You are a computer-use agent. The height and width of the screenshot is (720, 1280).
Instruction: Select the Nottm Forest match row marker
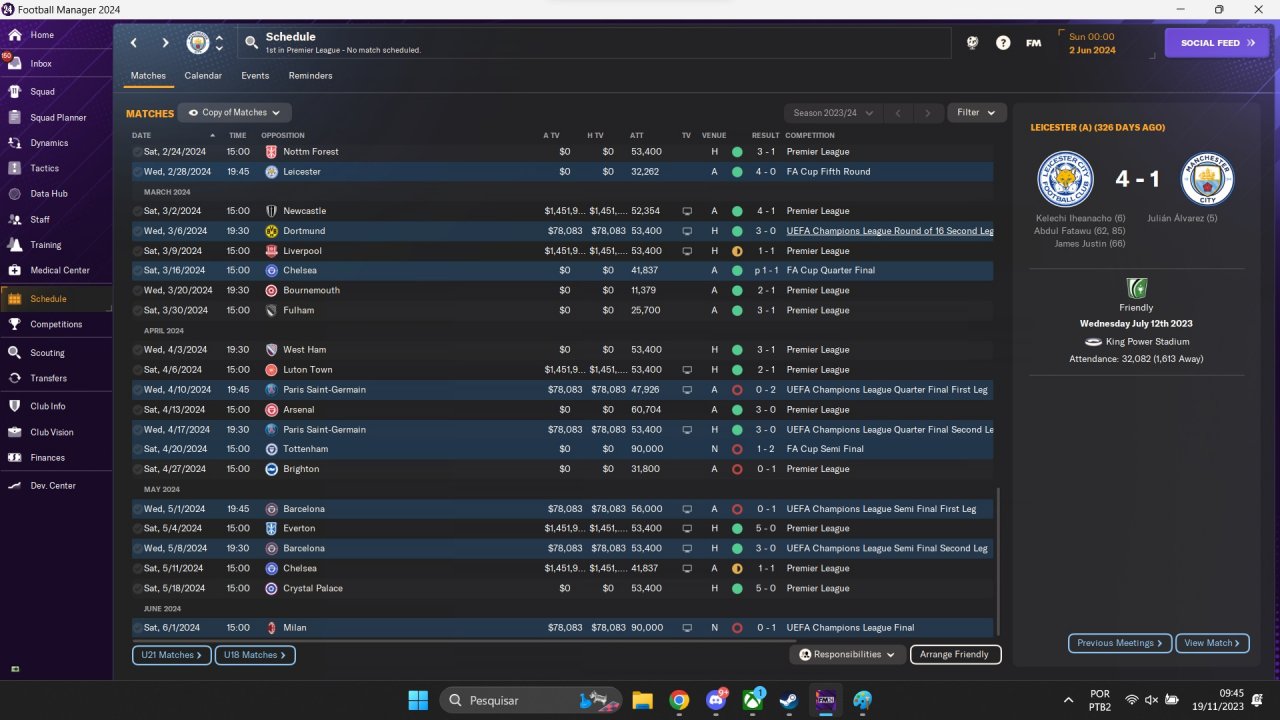tap(137, 152)
